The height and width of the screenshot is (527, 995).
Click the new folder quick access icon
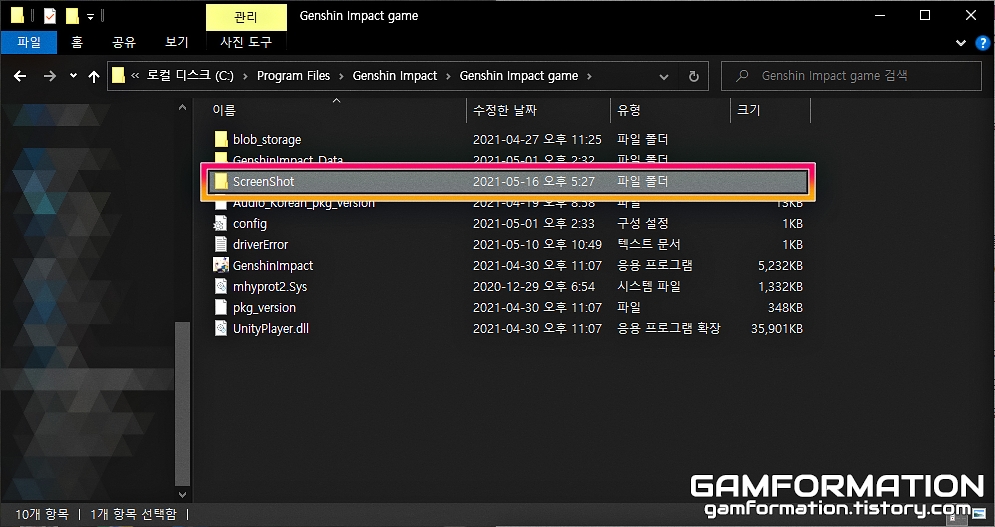click(72, 15)
